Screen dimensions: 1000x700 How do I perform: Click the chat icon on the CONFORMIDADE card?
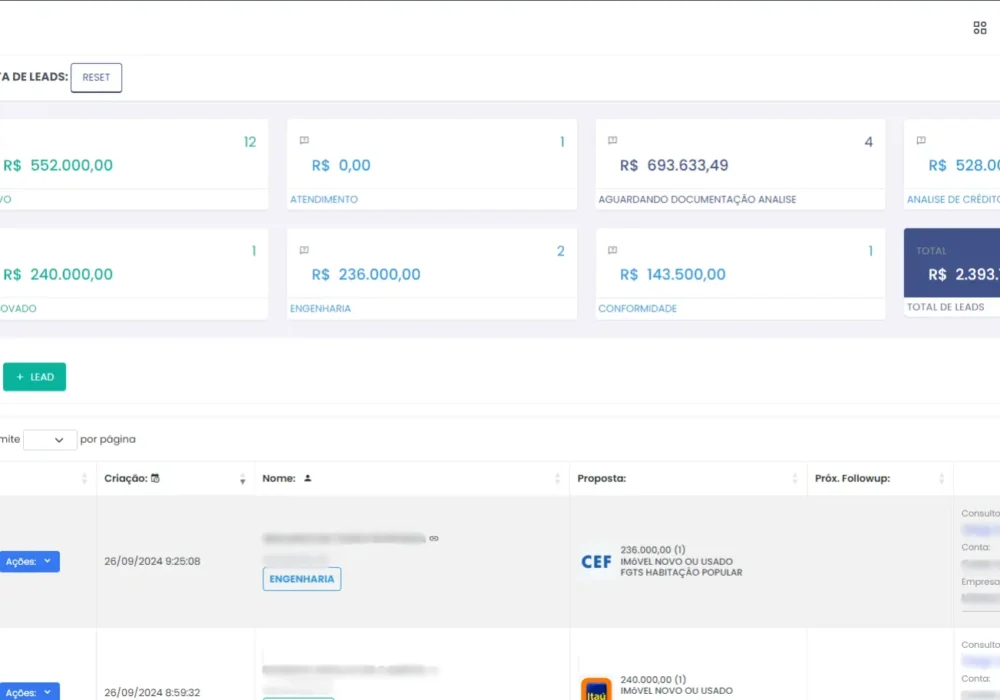(x=613, y=249)
